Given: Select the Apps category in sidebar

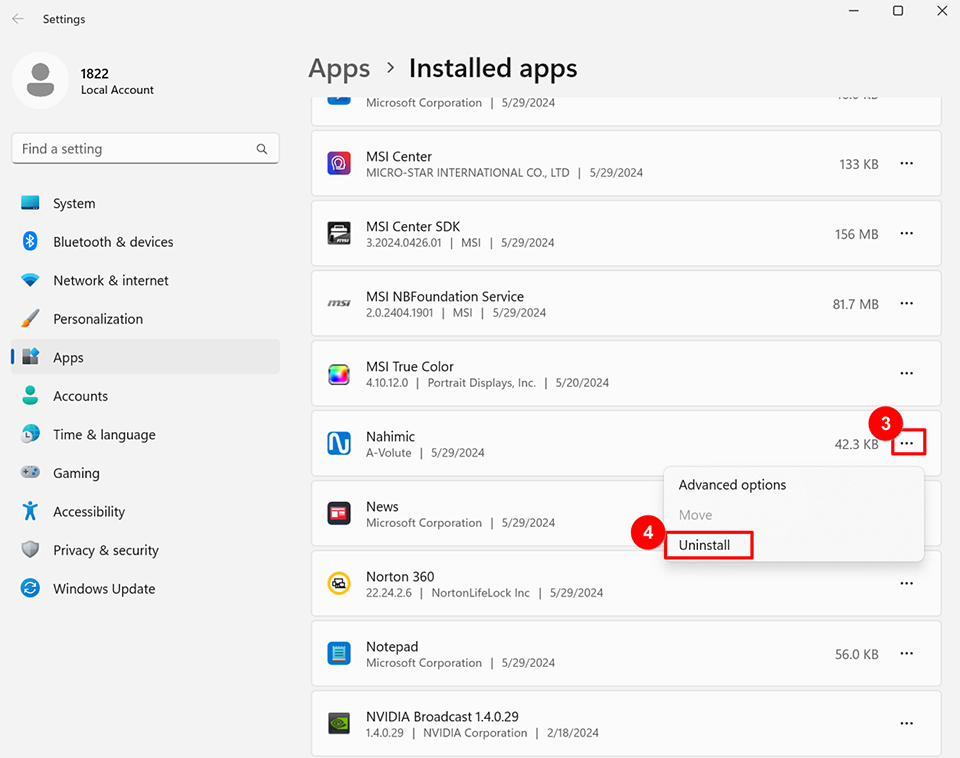Looking at the screenshot, I should click(x=146, y=357).
